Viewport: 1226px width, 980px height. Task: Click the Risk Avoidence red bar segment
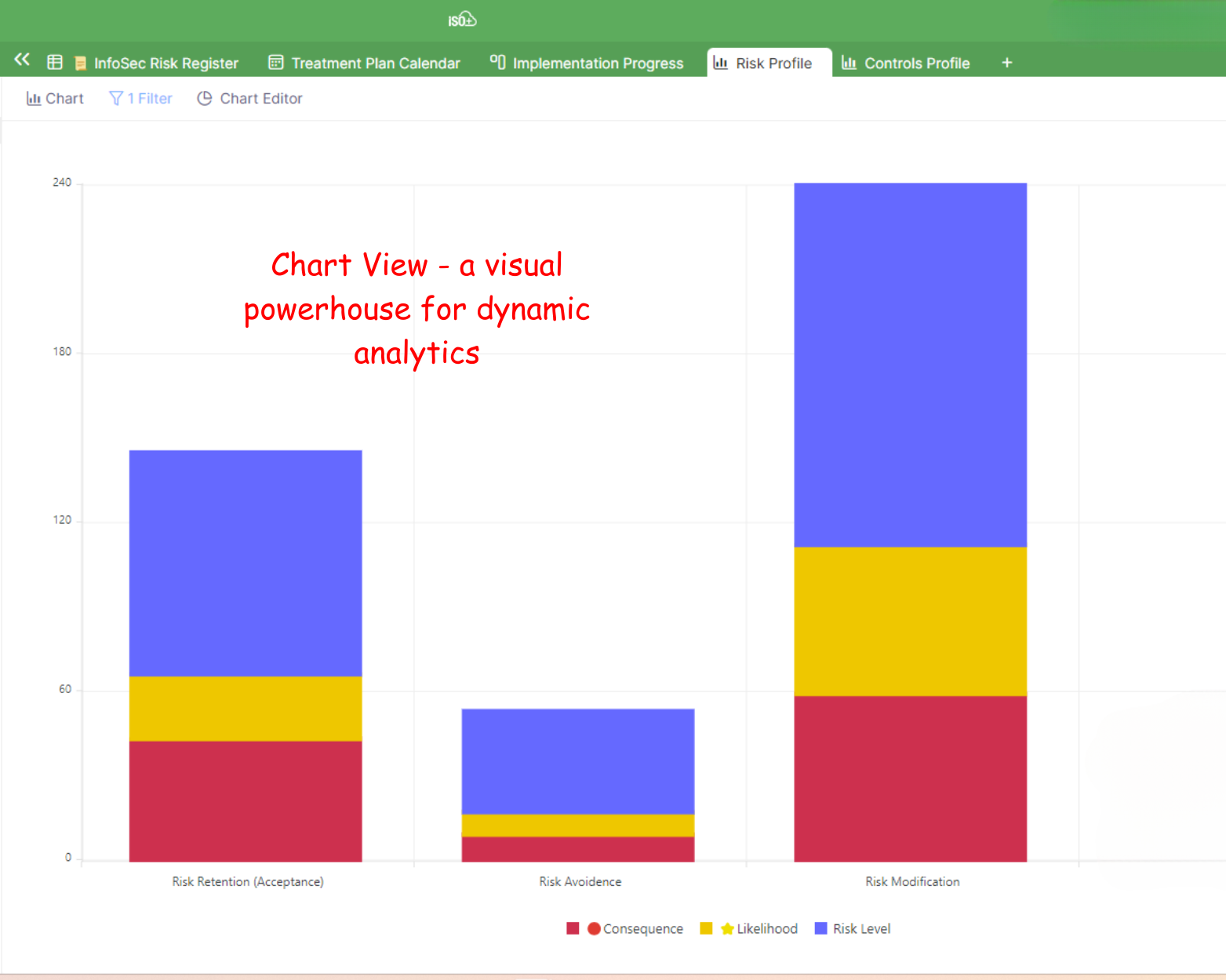(578, 849)
